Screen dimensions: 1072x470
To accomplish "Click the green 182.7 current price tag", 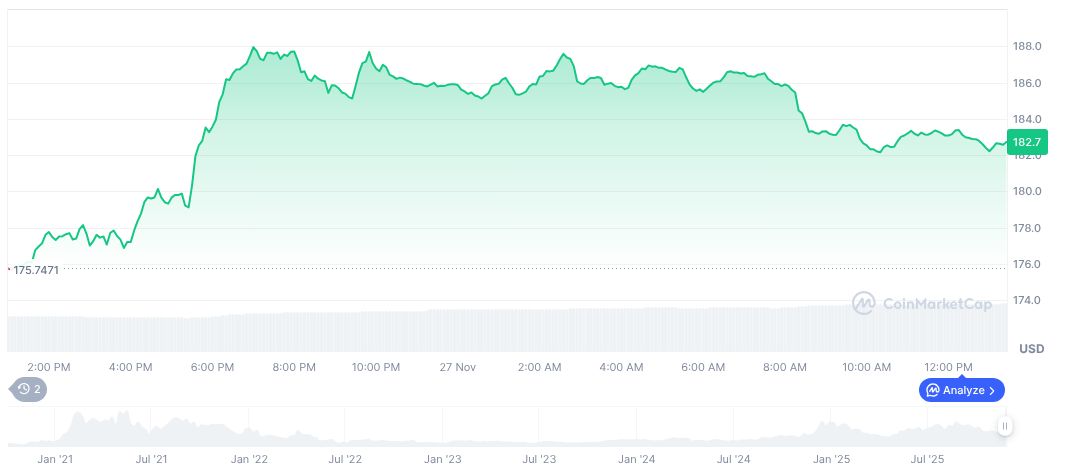I will [1027, 142].
